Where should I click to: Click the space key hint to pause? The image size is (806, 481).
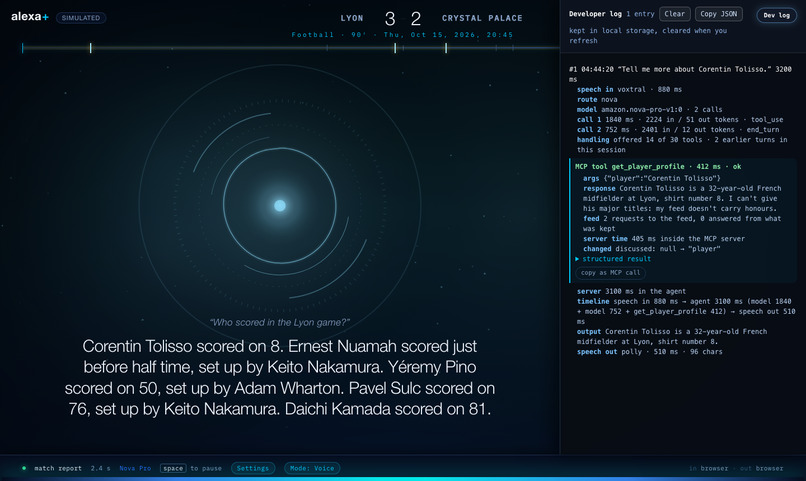[173, 468]
